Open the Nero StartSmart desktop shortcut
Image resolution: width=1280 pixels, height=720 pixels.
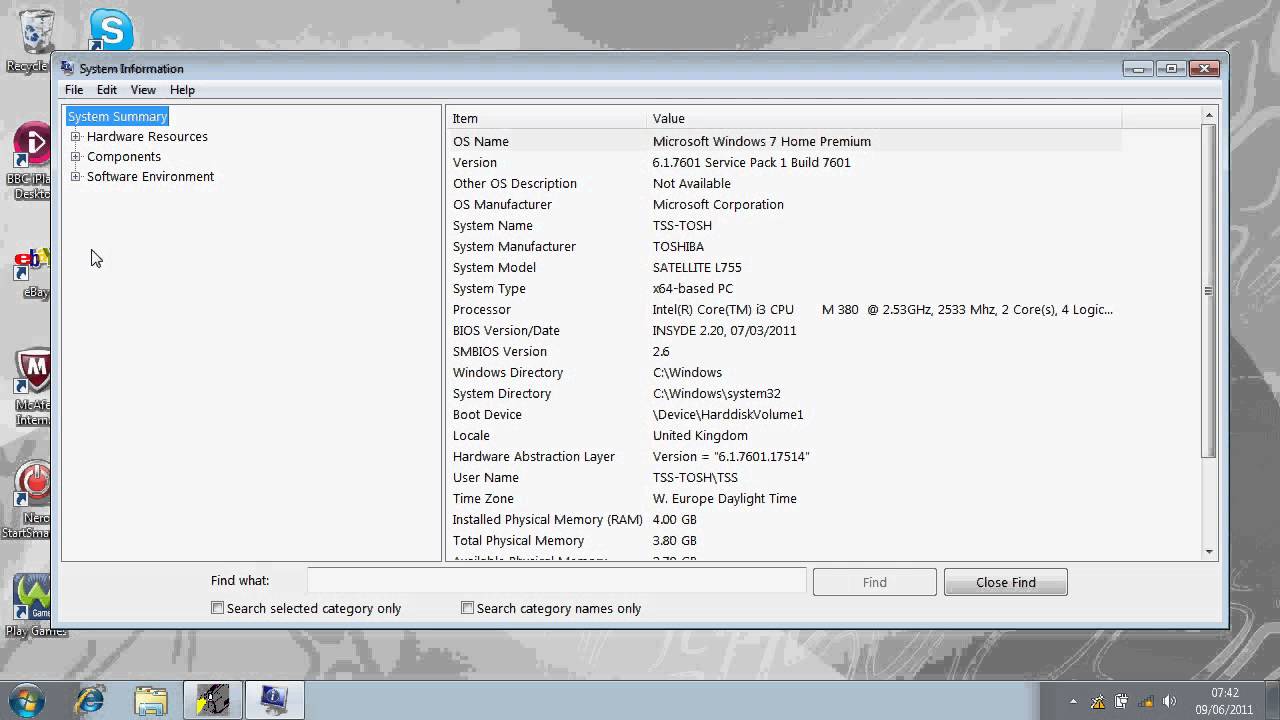30,500
